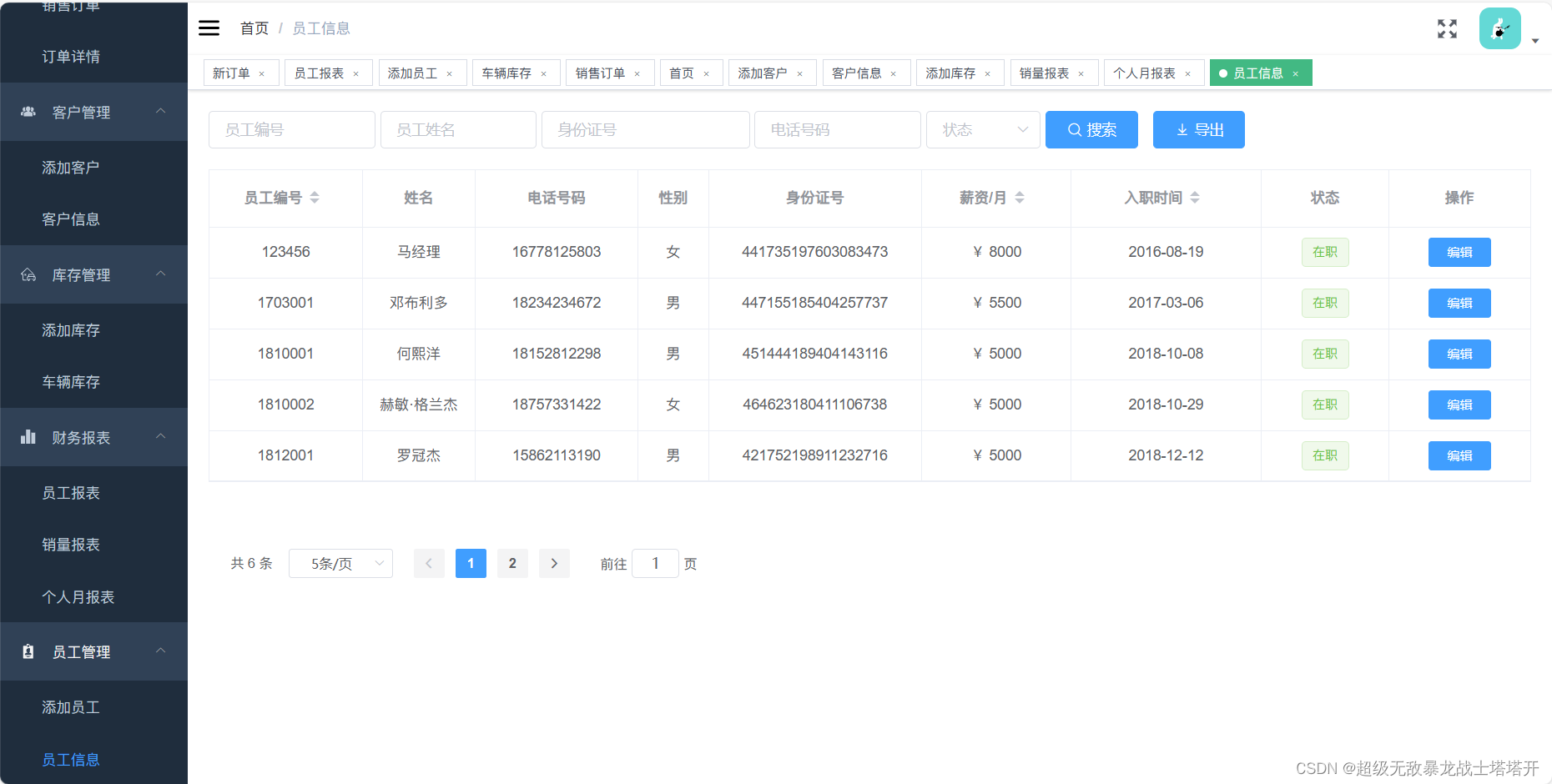The width and height of the screenshot is (1552, 784).
Task: Sort table by 入职时间 column arrows
Action: [x=1195, y=198]
